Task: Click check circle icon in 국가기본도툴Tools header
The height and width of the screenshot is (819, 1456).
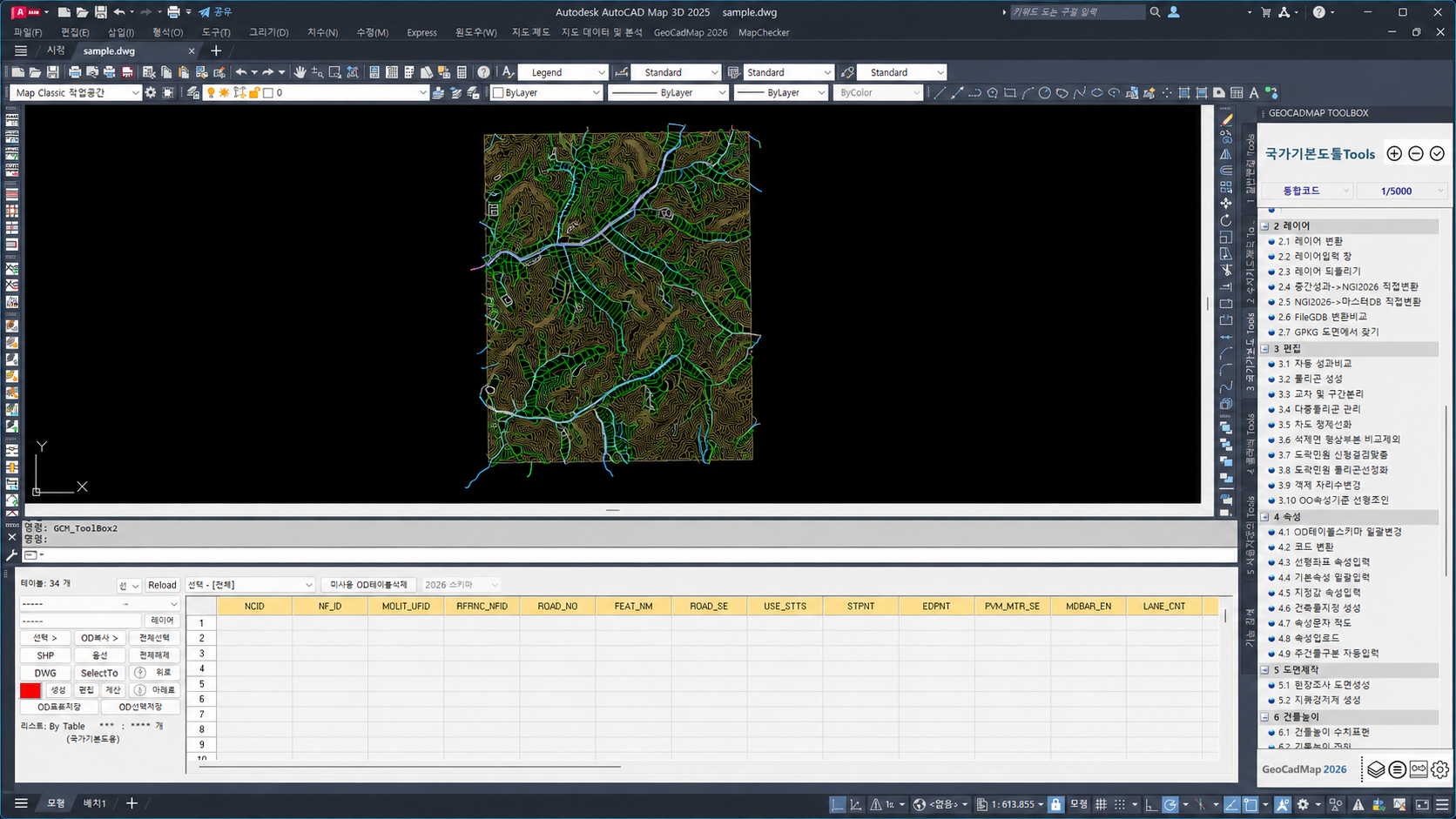Action: [x=1437, y=153]
